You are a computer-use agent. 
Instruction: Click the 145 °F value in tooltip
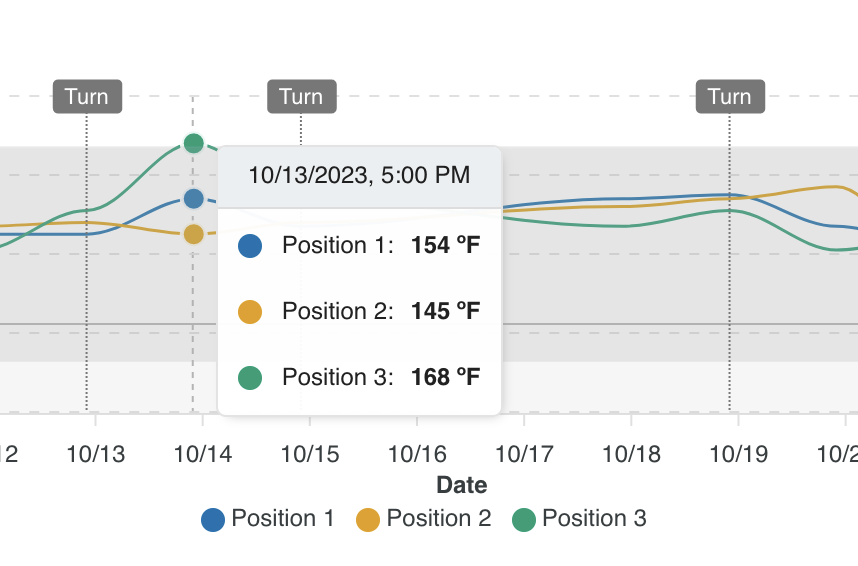[445, 312]
